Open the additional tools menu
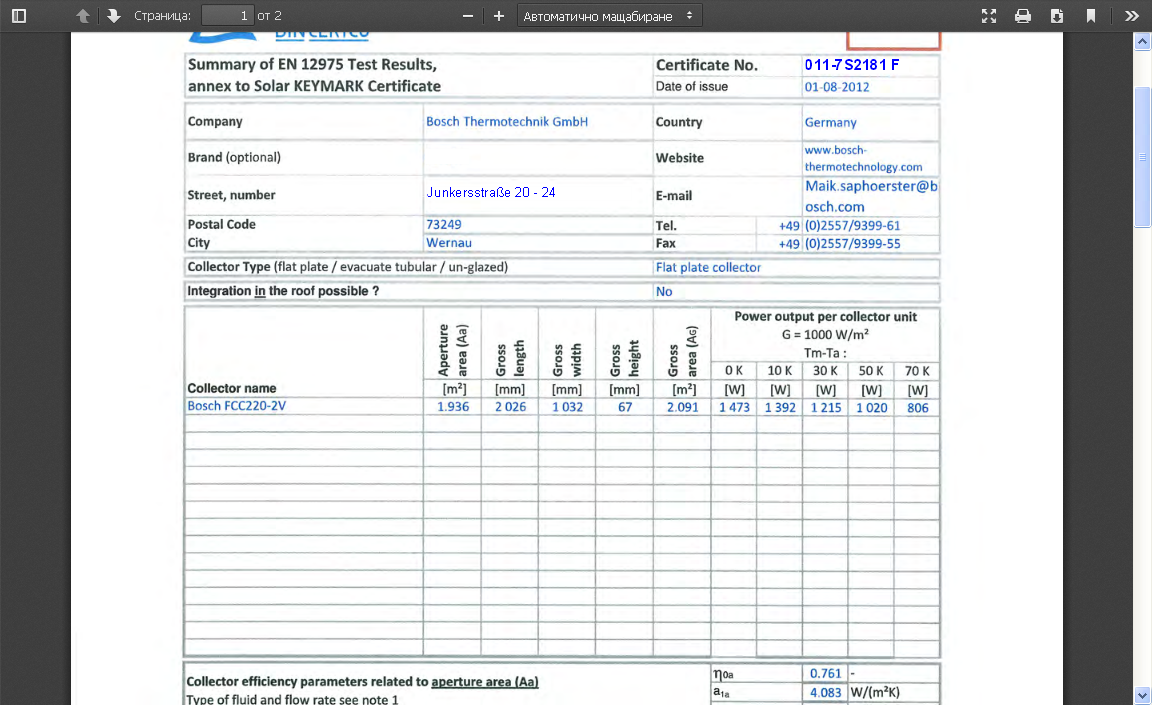1152x705 pixels. click(1131, 16)
